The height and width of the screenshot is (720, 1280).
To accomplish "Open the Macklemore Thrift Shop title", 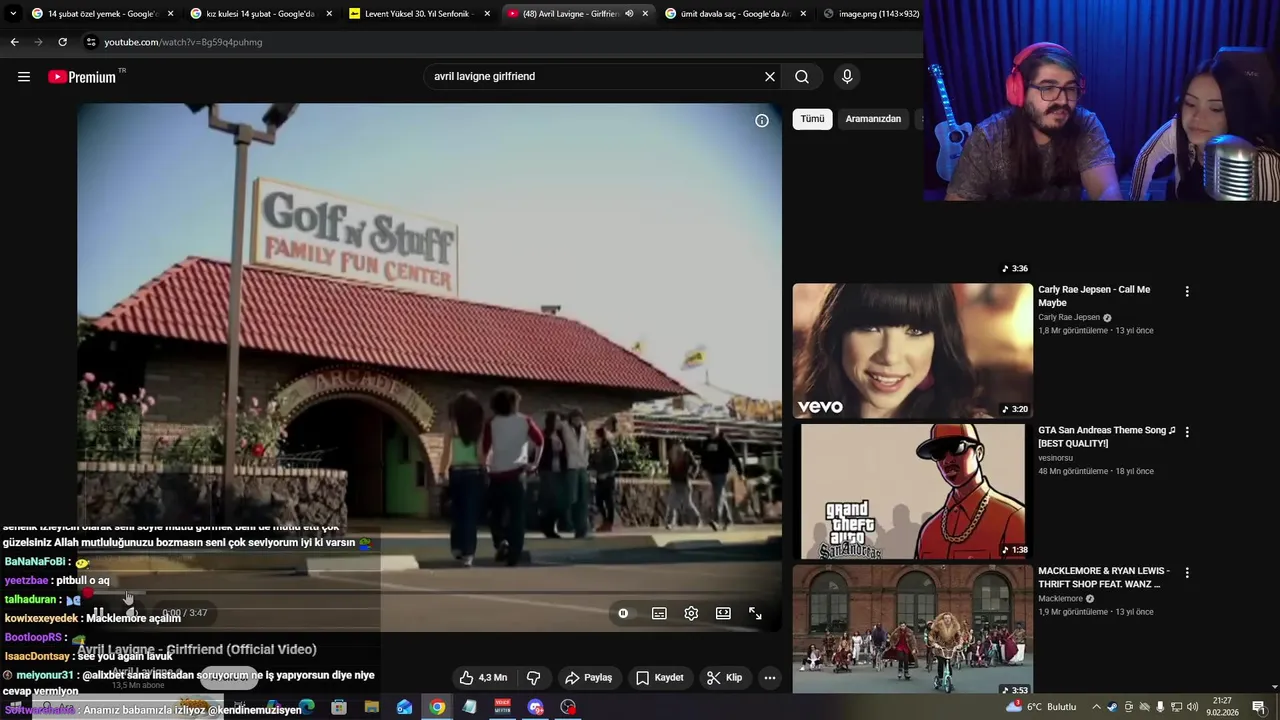I will pyautogui.click(x=1104, y=578).
